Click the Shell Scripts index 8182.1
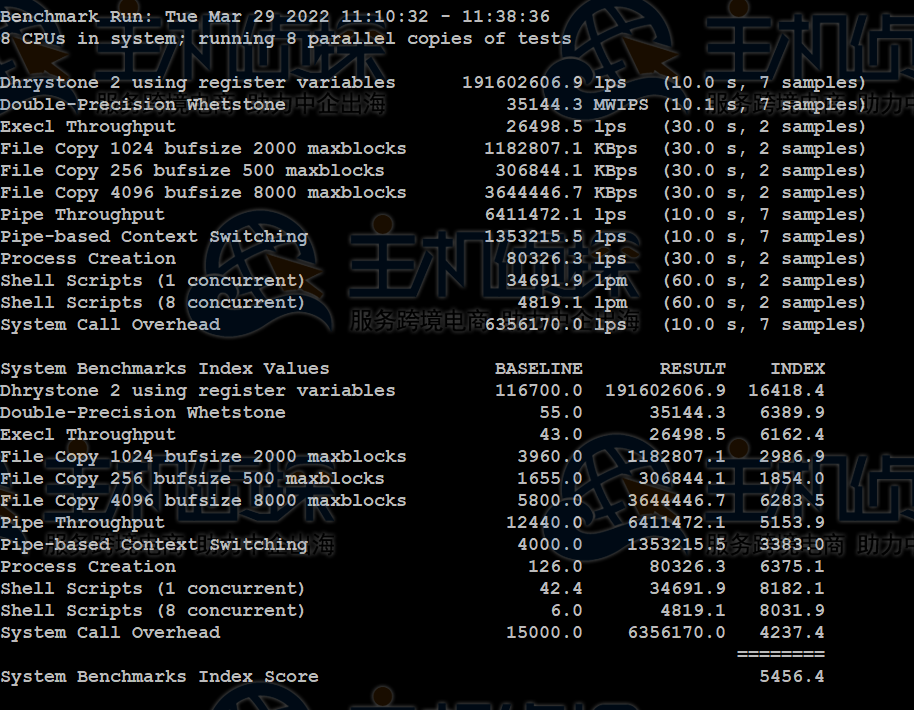The height and width of the screenshot is (710, 914). [x=791, y=589]
